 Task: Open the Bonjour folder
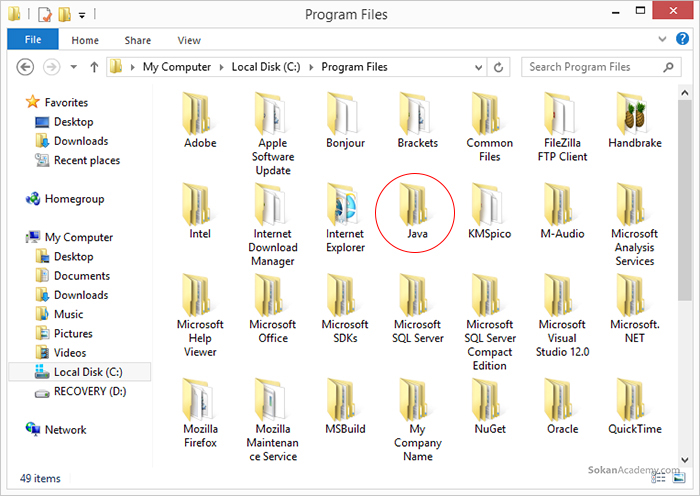coord(345,121)
